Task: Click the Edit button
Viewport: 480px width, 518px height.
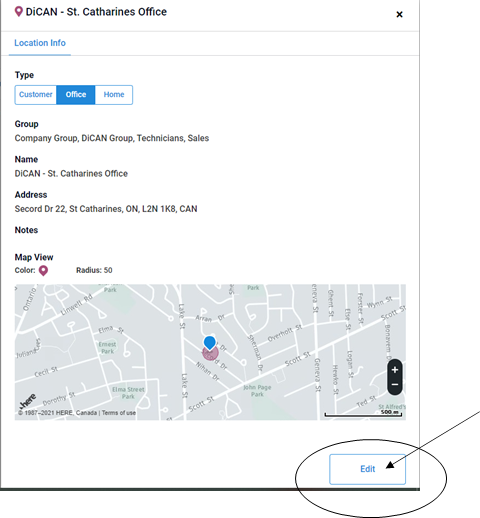Action: pos(367,469)
